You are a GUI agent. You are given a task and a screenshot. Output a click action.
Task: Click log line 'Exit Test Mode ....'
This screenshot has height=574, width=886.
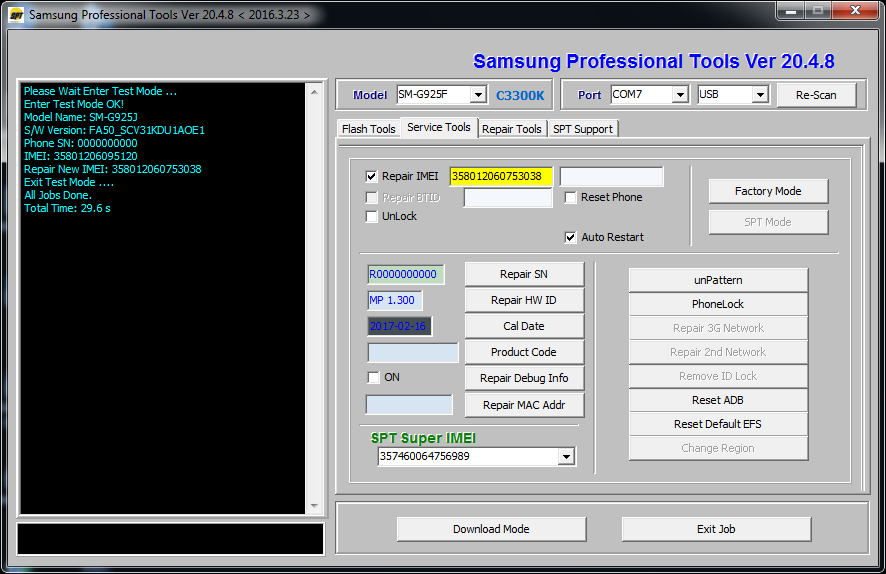(x=68, y=182)
